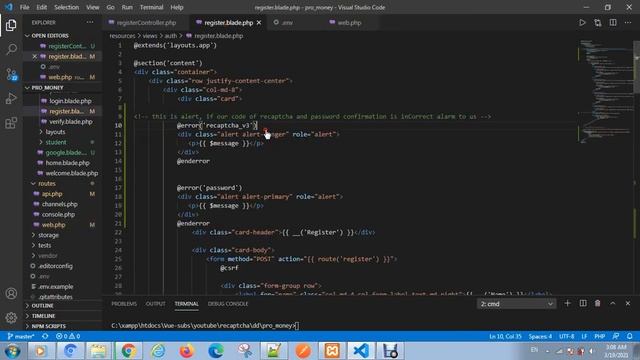The image size is (640, 360).
Task: Open the File menu
Action: 24,7
